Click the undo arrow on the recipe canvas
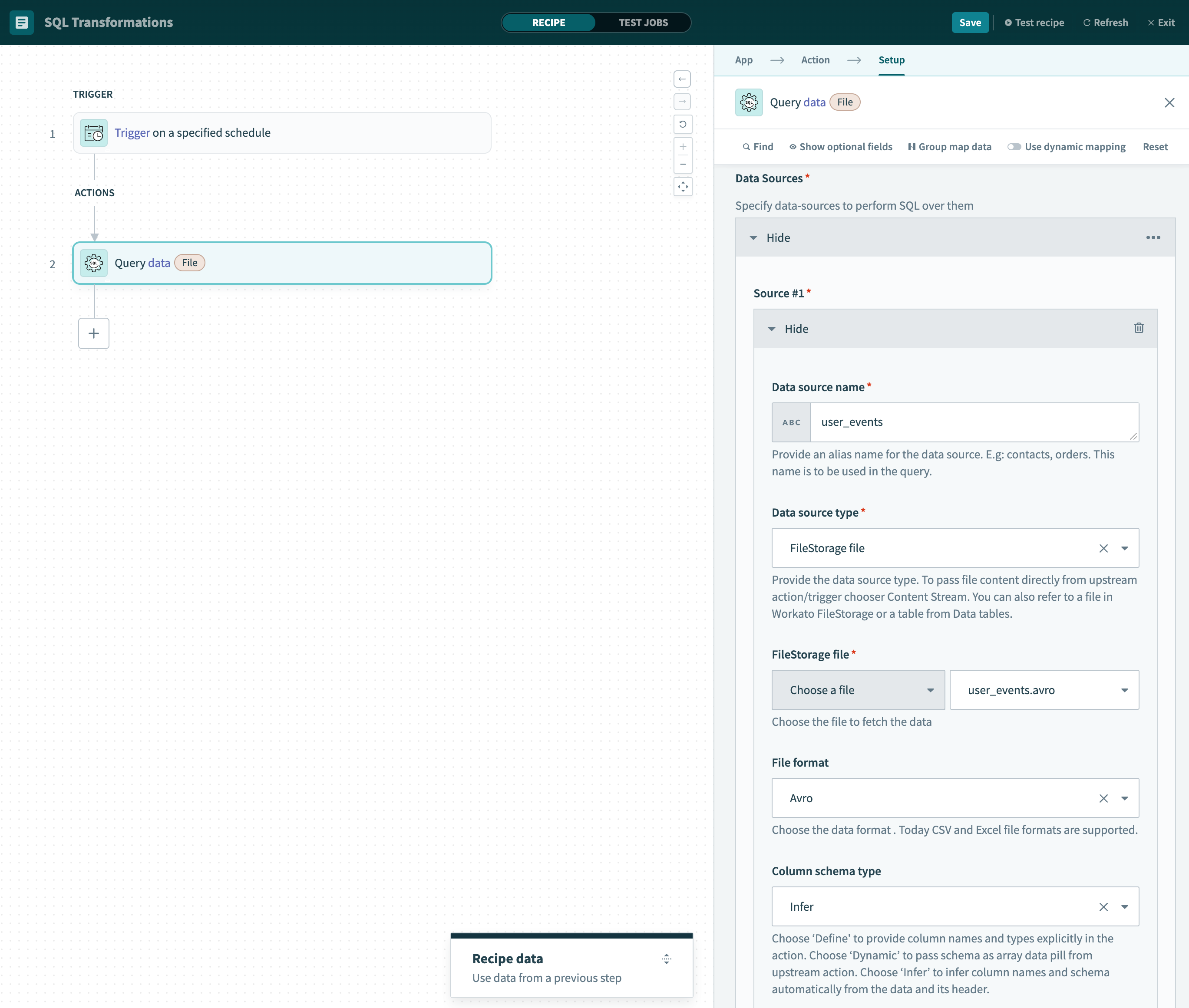The image size is (1189, 1008). [683, 124]
